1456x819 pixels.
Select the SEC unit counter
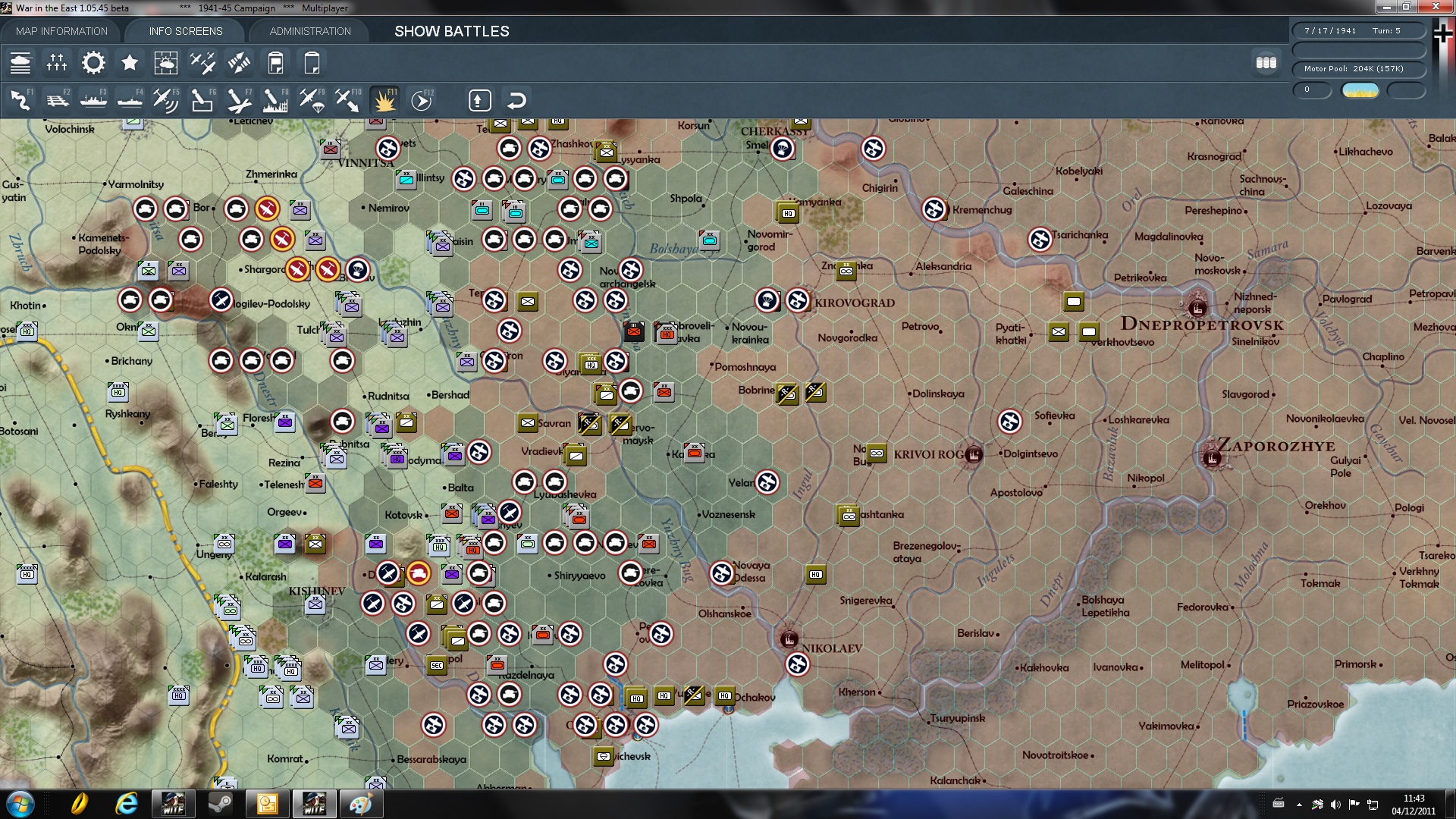(x=436, y=665)
